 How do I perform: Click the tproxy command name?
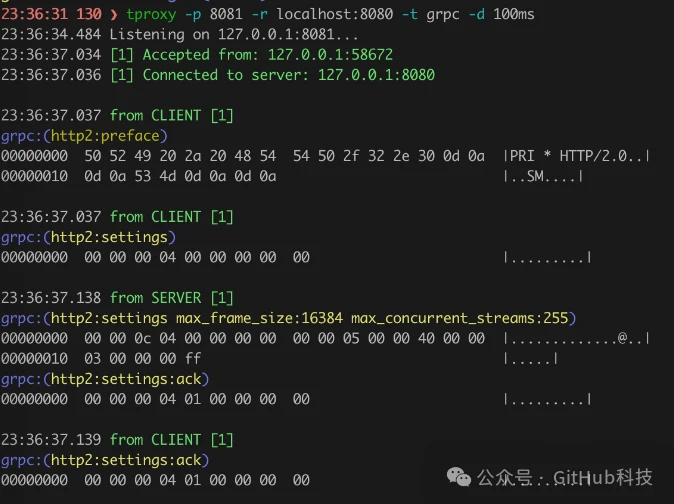pyautogui.click(x=152, y=14)
